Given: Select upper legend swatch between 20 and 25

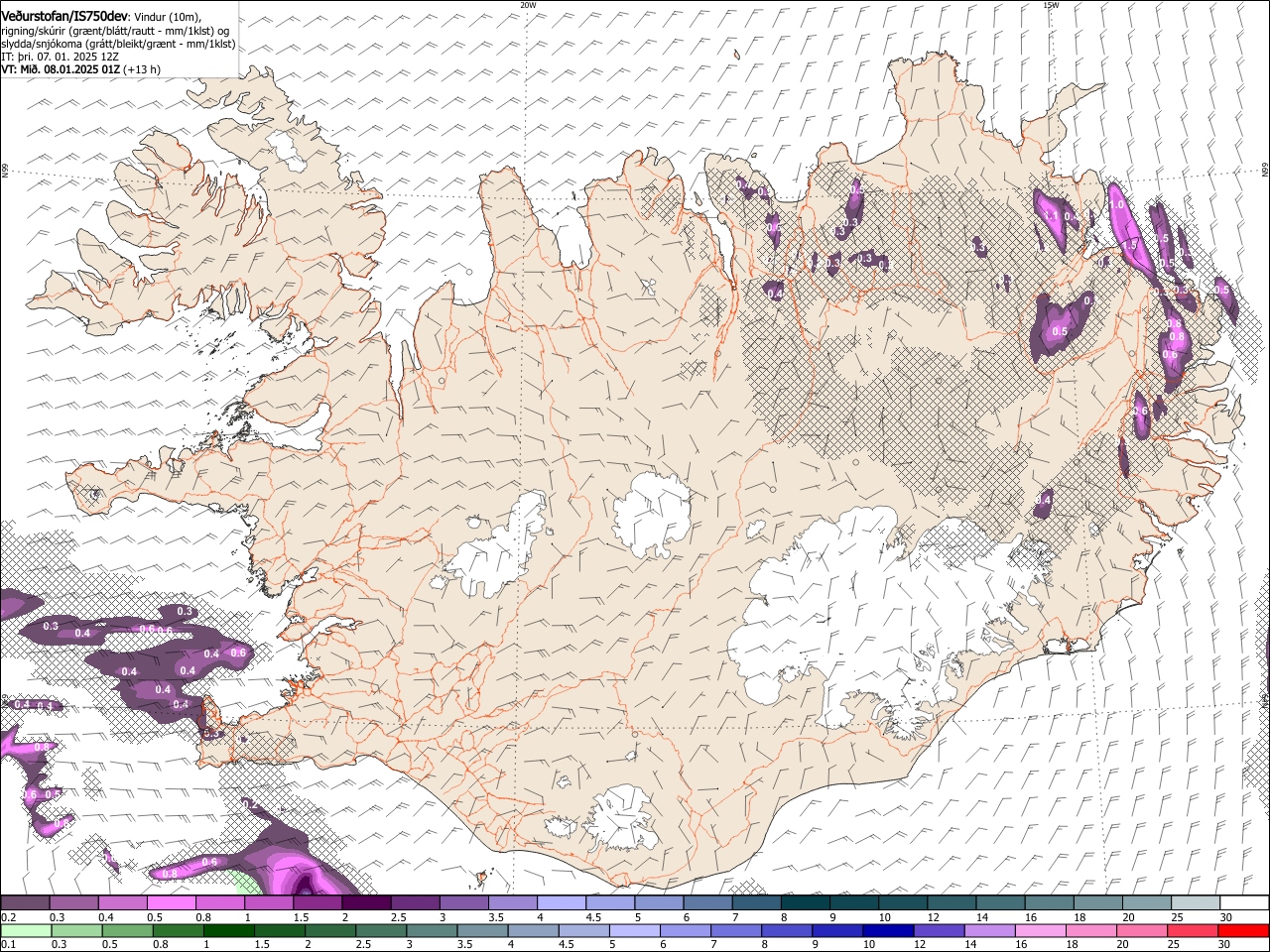Looking at the screenshot, I should tap(1147, 903).
